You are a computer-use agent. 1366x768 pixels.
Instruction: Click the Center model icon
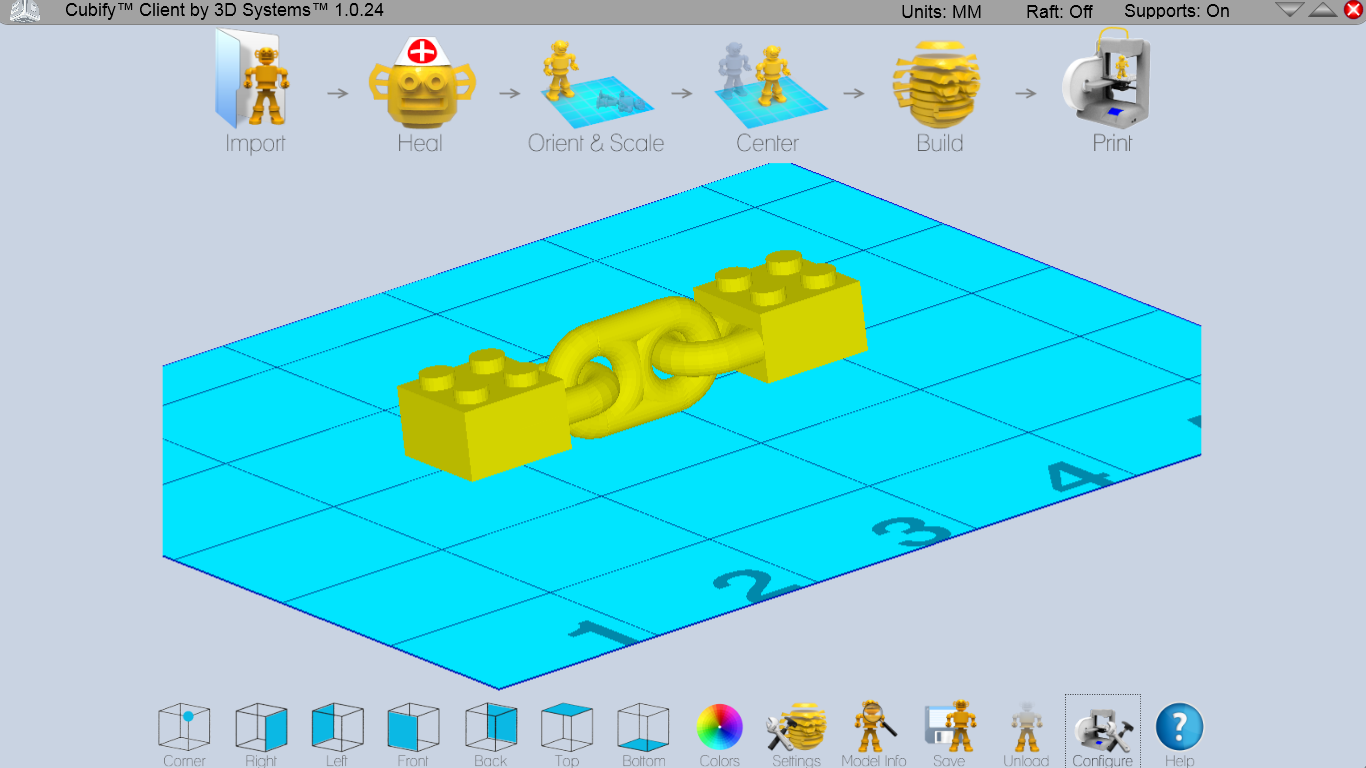768,80
